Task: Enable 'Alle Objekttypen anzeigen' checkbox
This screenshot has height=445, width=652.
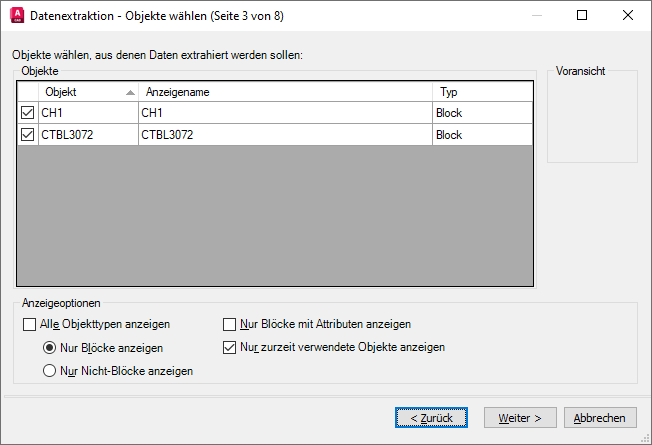Action: (x=28, y=324)
